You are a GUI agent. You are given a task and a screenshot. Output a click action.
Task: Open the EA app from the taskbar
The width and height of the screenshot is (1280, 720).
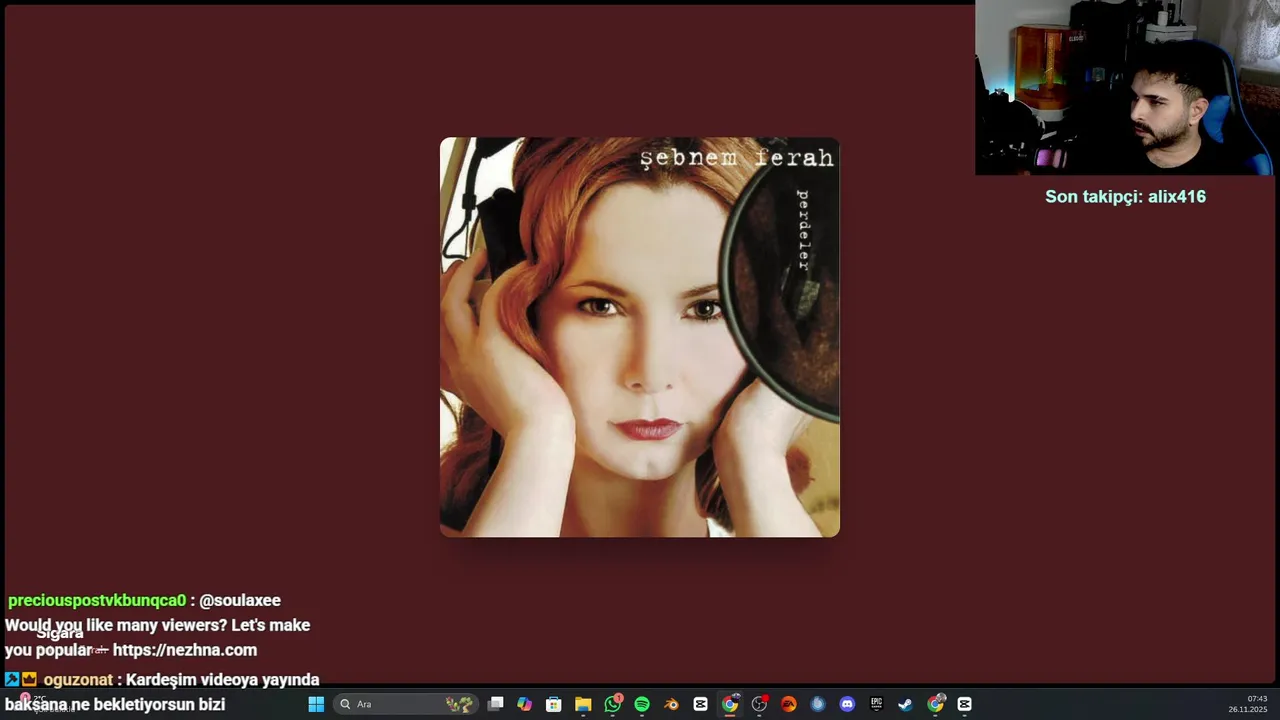[x=788, y=704]
